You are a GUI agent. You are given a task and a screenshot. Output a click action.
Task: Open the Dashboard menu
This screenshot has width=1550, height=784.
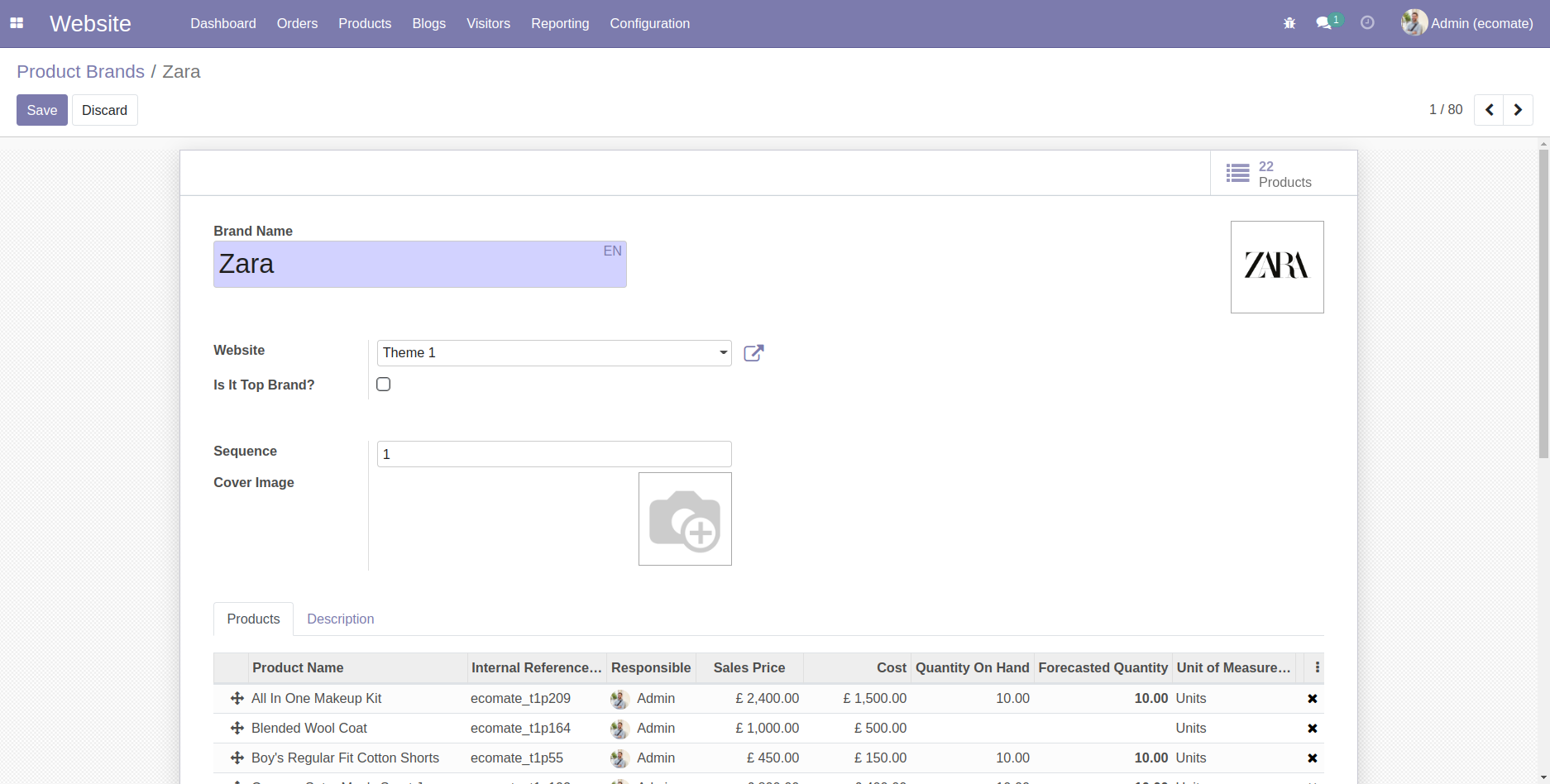[x=223, y=23]
